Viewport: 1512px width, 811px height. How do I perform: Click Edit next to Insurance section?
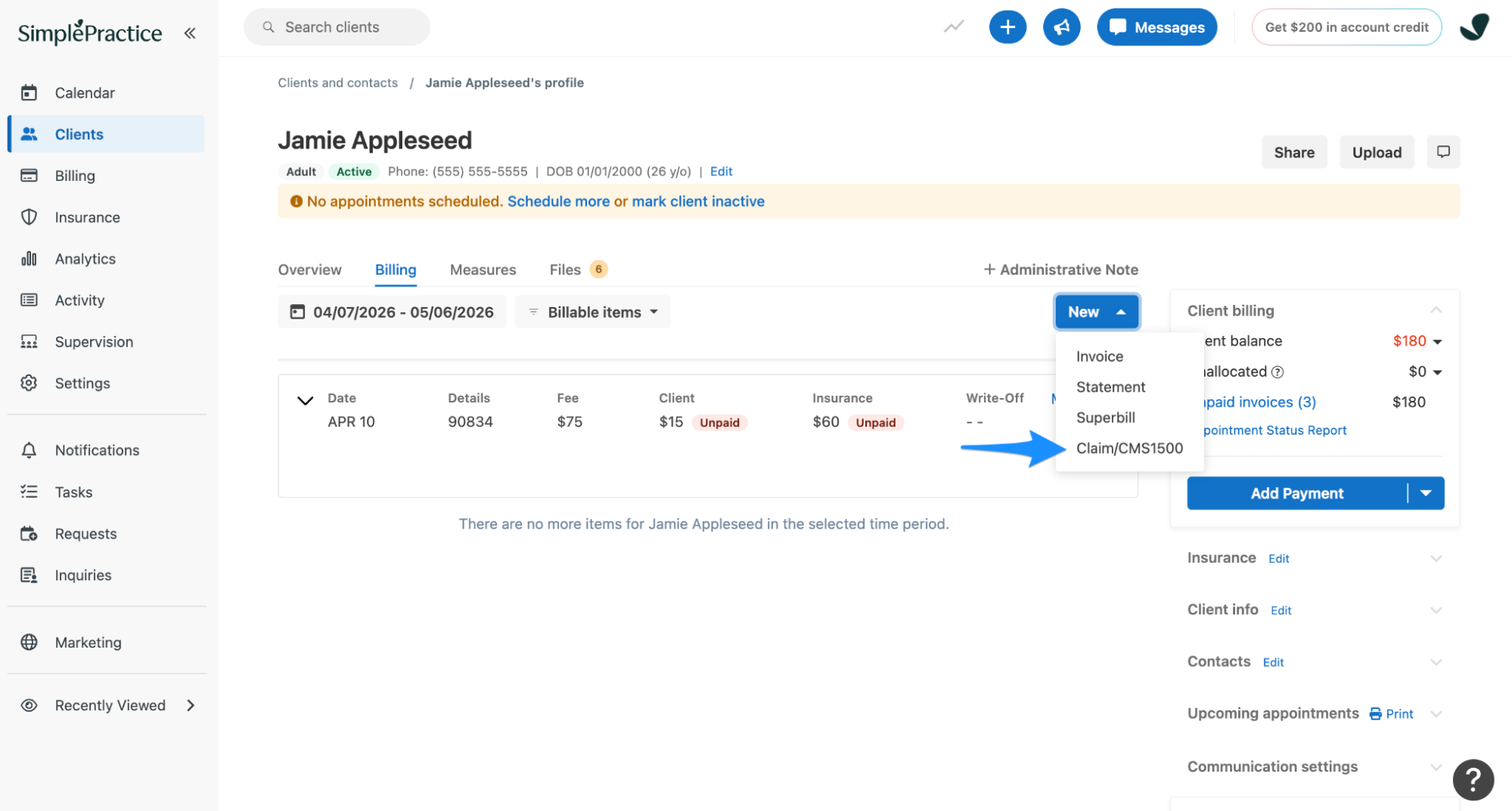(x=1278, y=558)
